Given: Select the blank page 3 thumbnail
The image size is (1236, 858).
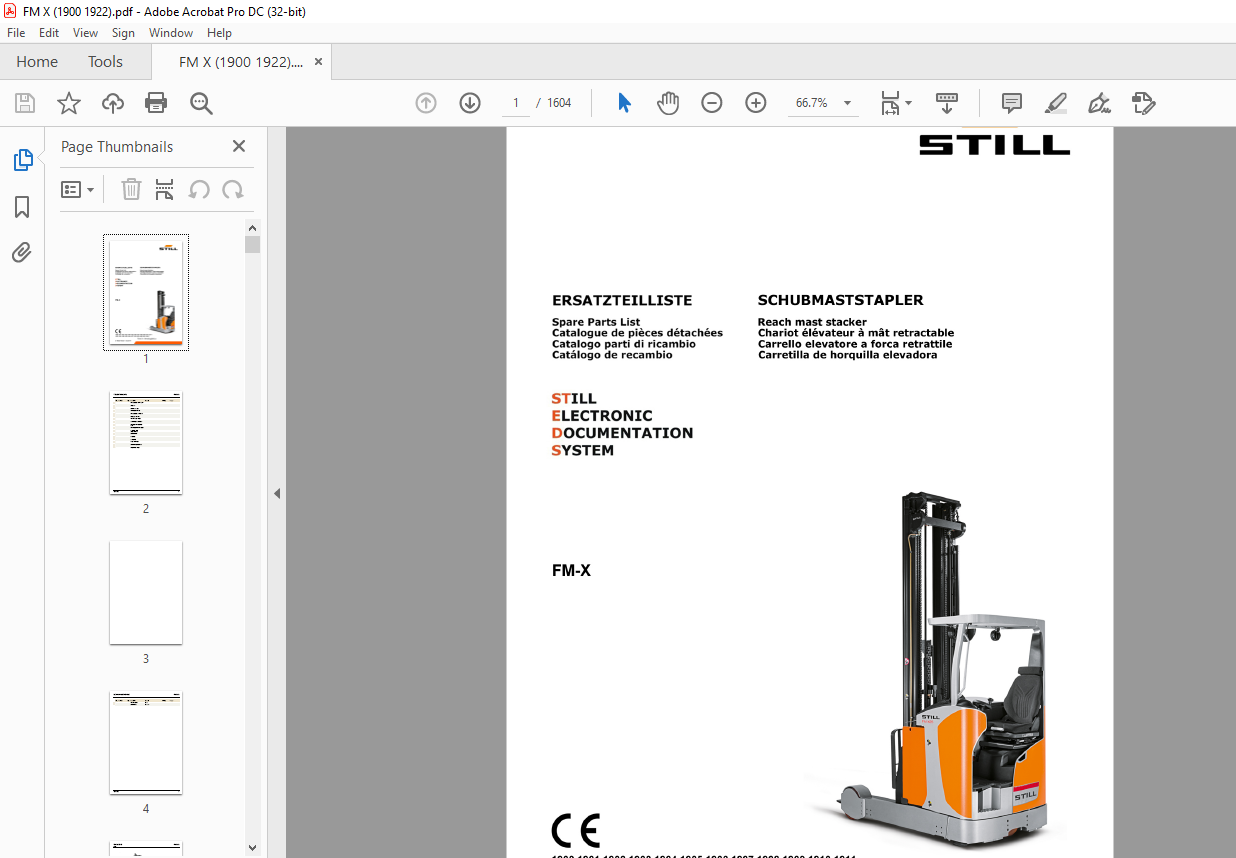Looking at the screenshot, I should [146, 593].
